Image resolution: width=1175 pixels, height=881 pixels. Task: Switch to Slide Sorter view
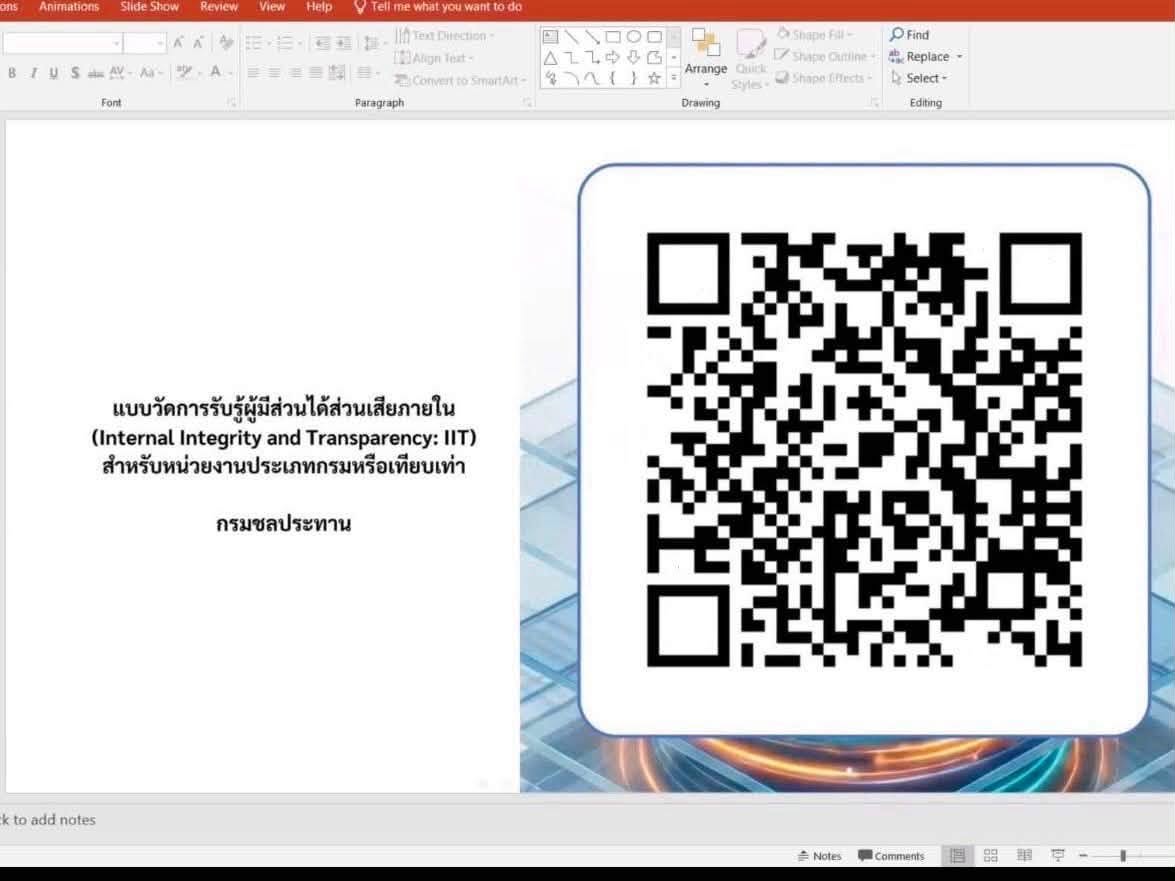[991, 856]
